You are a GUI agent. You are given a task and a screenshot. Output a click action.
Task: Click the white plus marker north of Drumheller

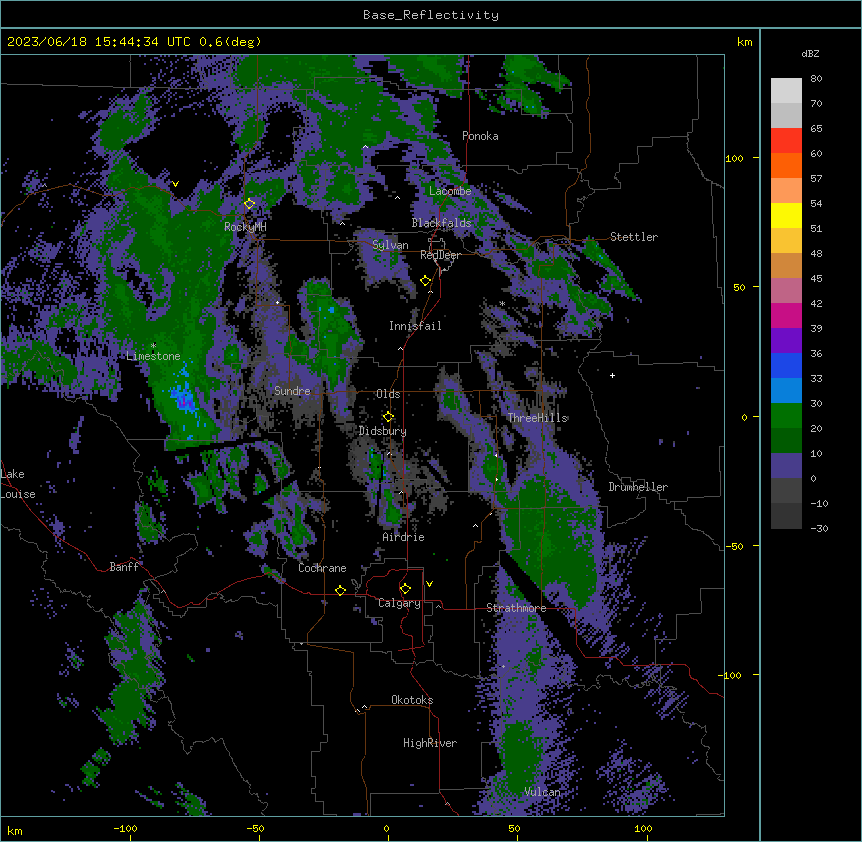click(x=612, y=375)
